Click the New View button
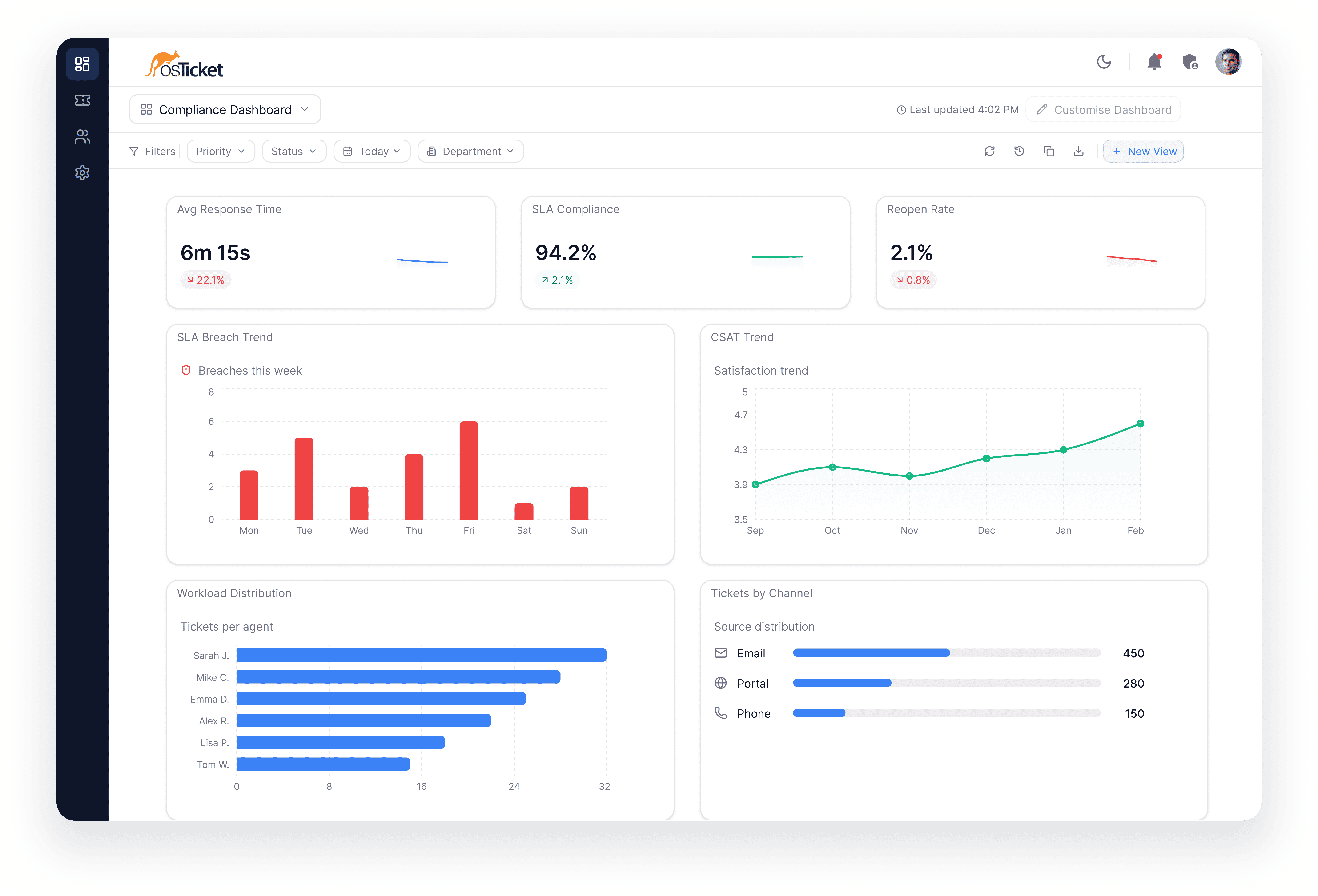The width and height of the screenshot is (1318, 896). (1143, 152)
